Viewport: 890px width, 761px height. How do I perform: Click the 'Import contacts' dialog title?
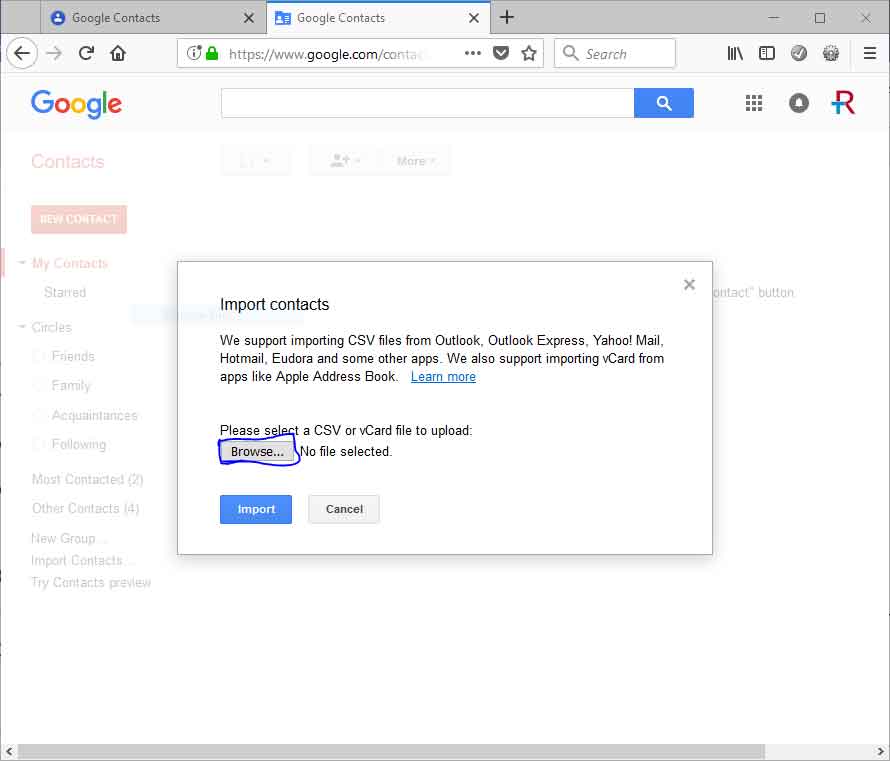pos(274,305)
